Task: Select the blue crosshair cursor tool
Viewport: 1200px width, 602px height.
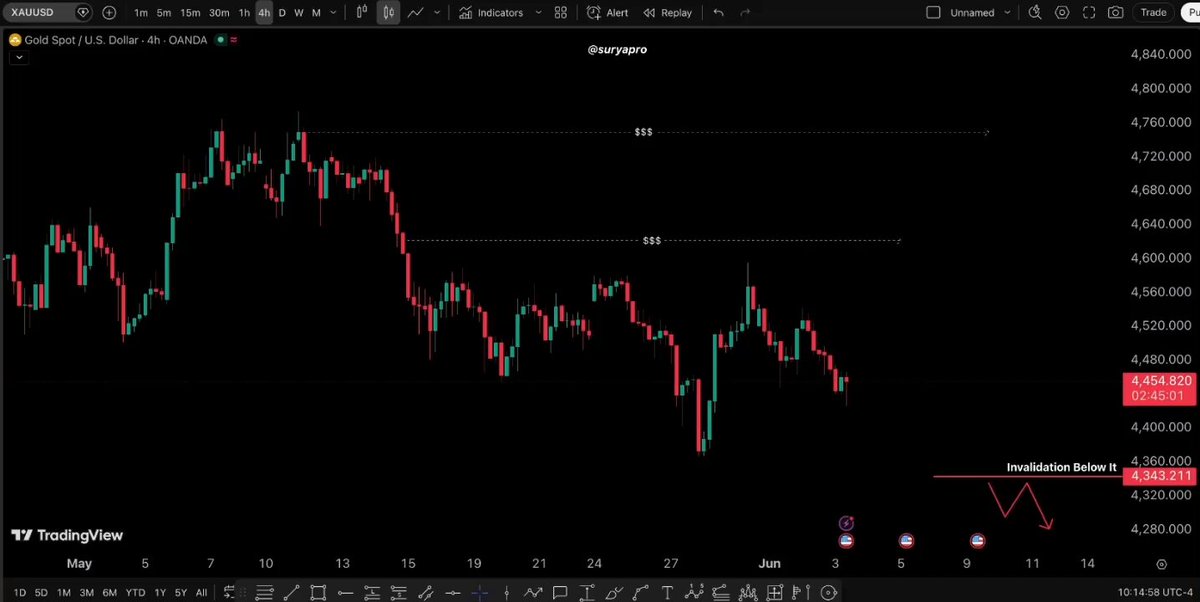Action: [479, 592]
